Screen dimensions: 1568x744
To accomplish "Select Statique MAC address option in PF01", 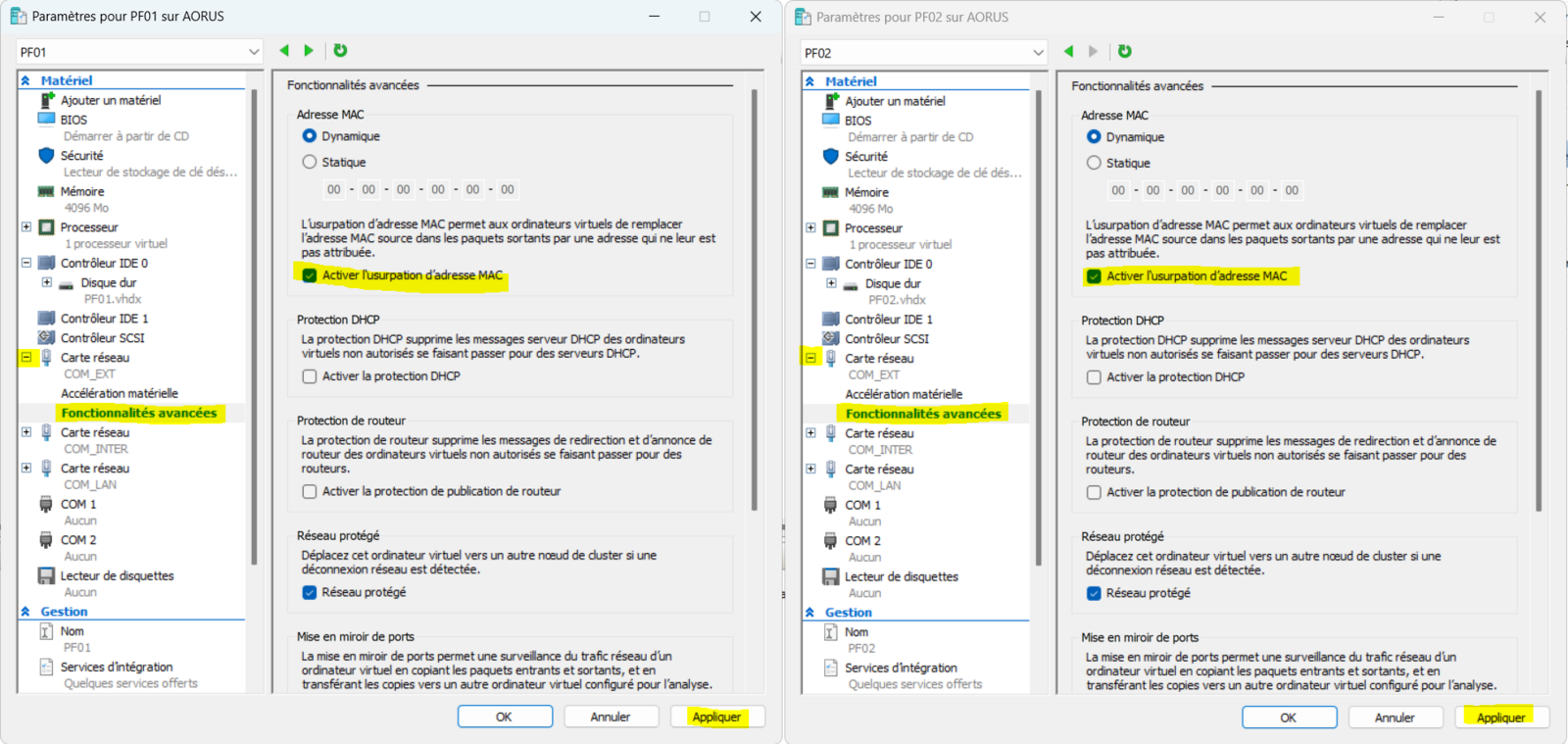I will (x=310, y=163).
